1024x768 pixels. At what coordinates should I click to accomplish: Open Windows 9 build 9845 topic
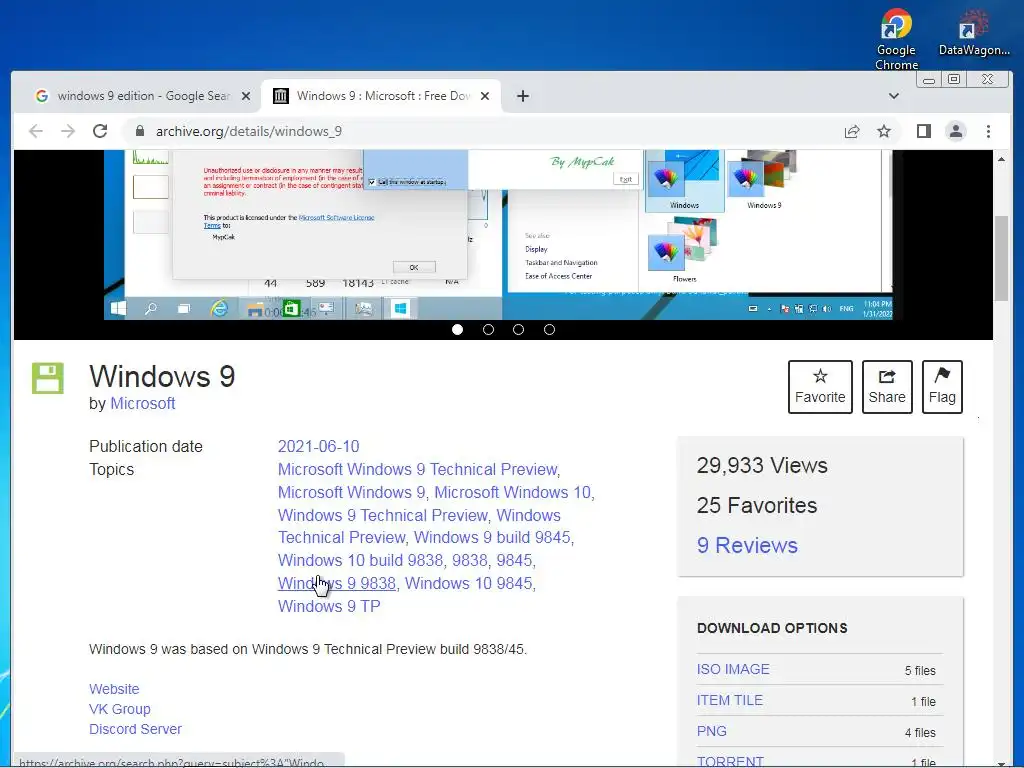click(492, 537)
